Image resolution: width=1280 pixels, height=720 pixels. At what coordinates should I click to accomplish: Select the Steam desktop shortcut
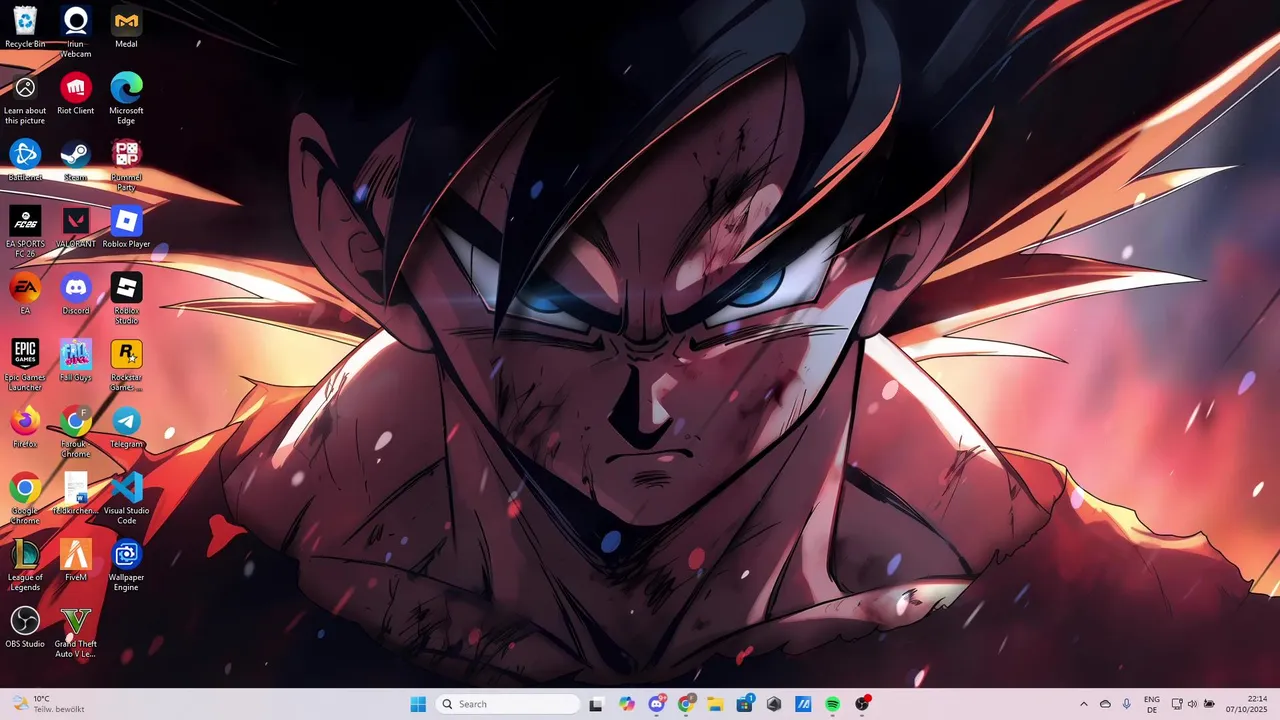tap(76, 160)
